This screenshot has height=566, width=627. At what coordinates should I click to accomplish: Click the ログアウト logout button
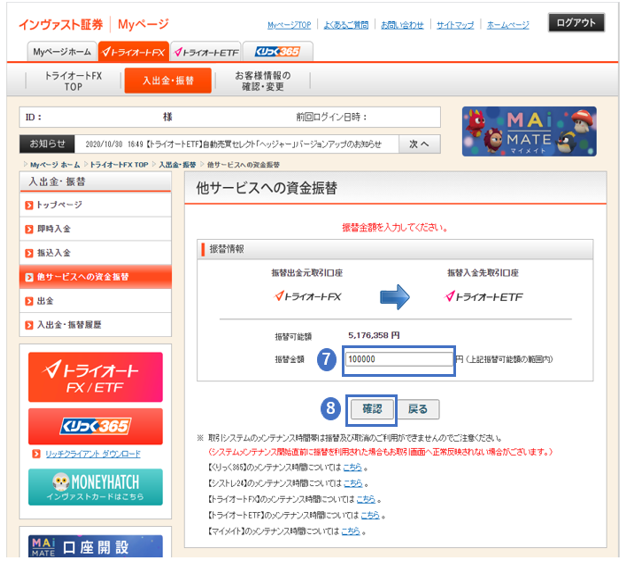pos(576,23)
